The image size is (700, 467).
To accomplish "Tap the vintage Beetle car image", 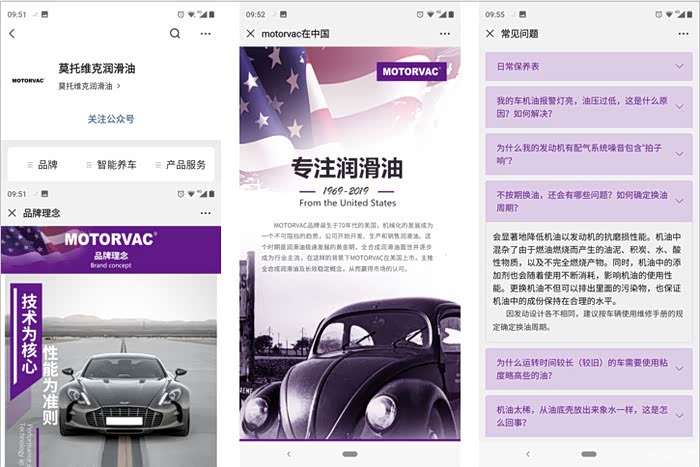I will [350, 368].
